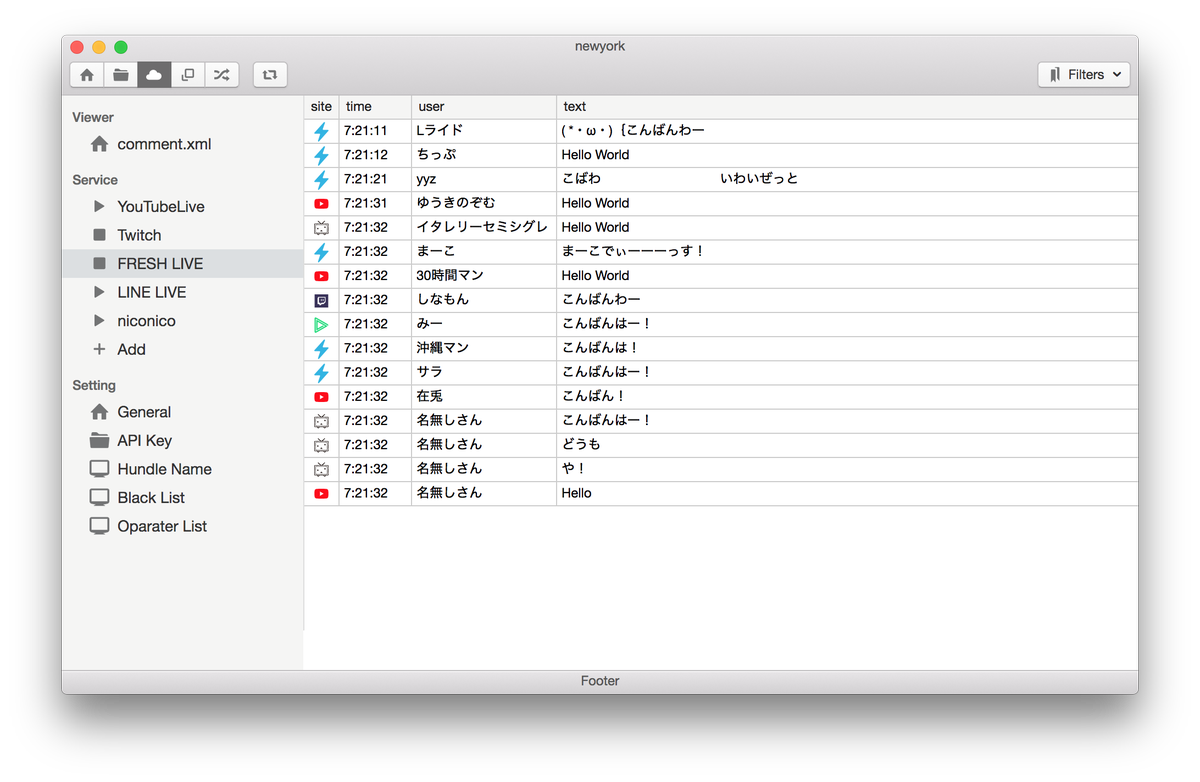Click YouTube icon in 30時間マン row
This screenshot has height=782, width=1200.
pyautogui.click(x=321, y=276)
